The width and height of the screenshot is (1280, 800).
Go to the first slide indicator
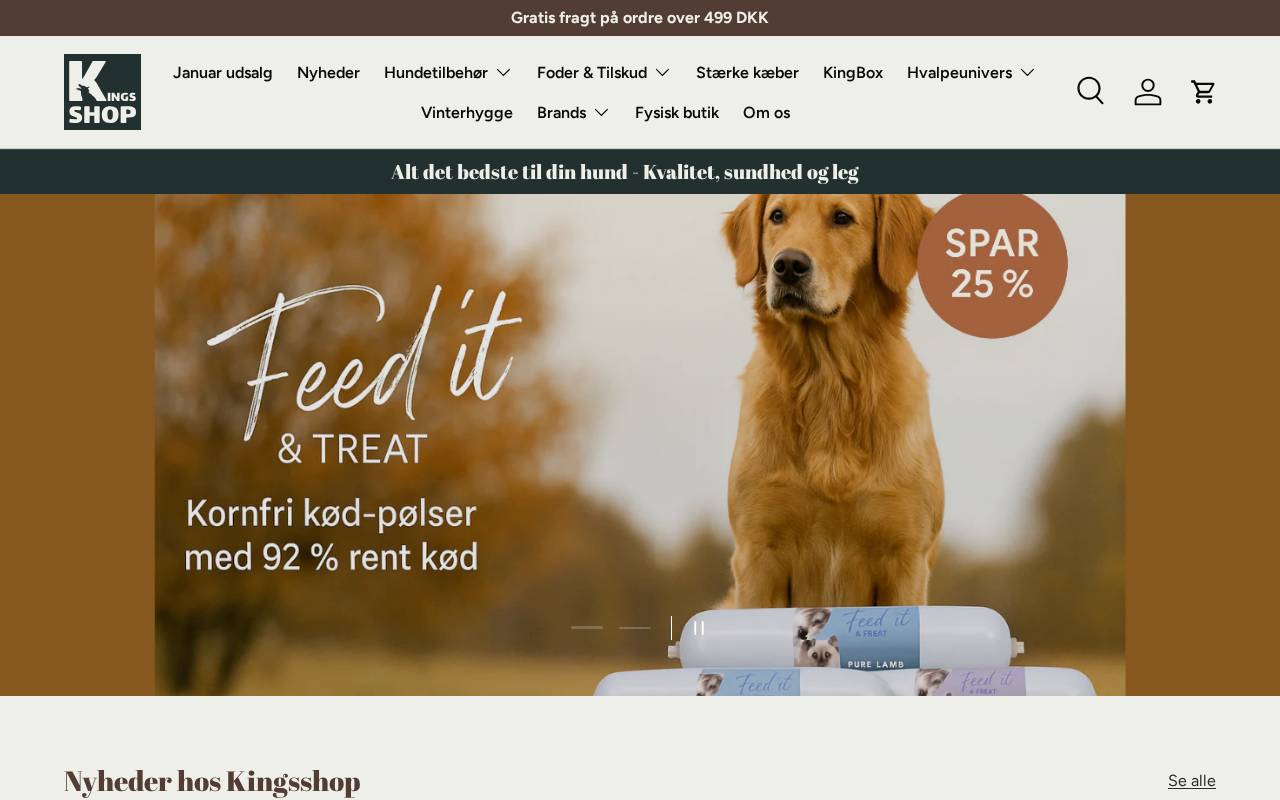[x=587, y=628]
